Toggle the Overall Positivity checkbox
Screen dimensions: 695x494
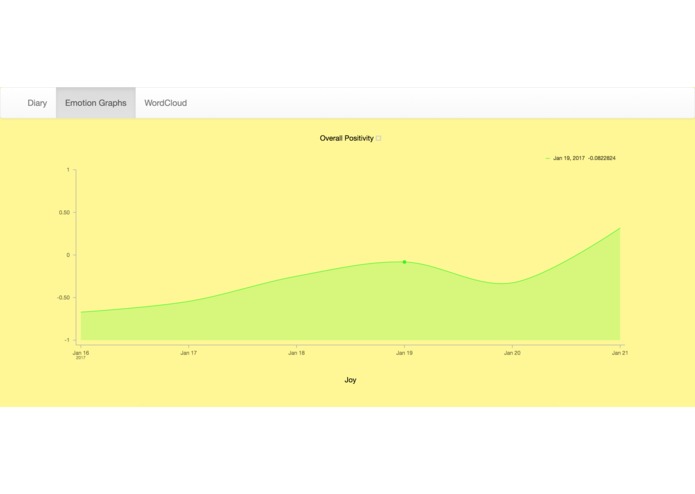coord(379,138)
